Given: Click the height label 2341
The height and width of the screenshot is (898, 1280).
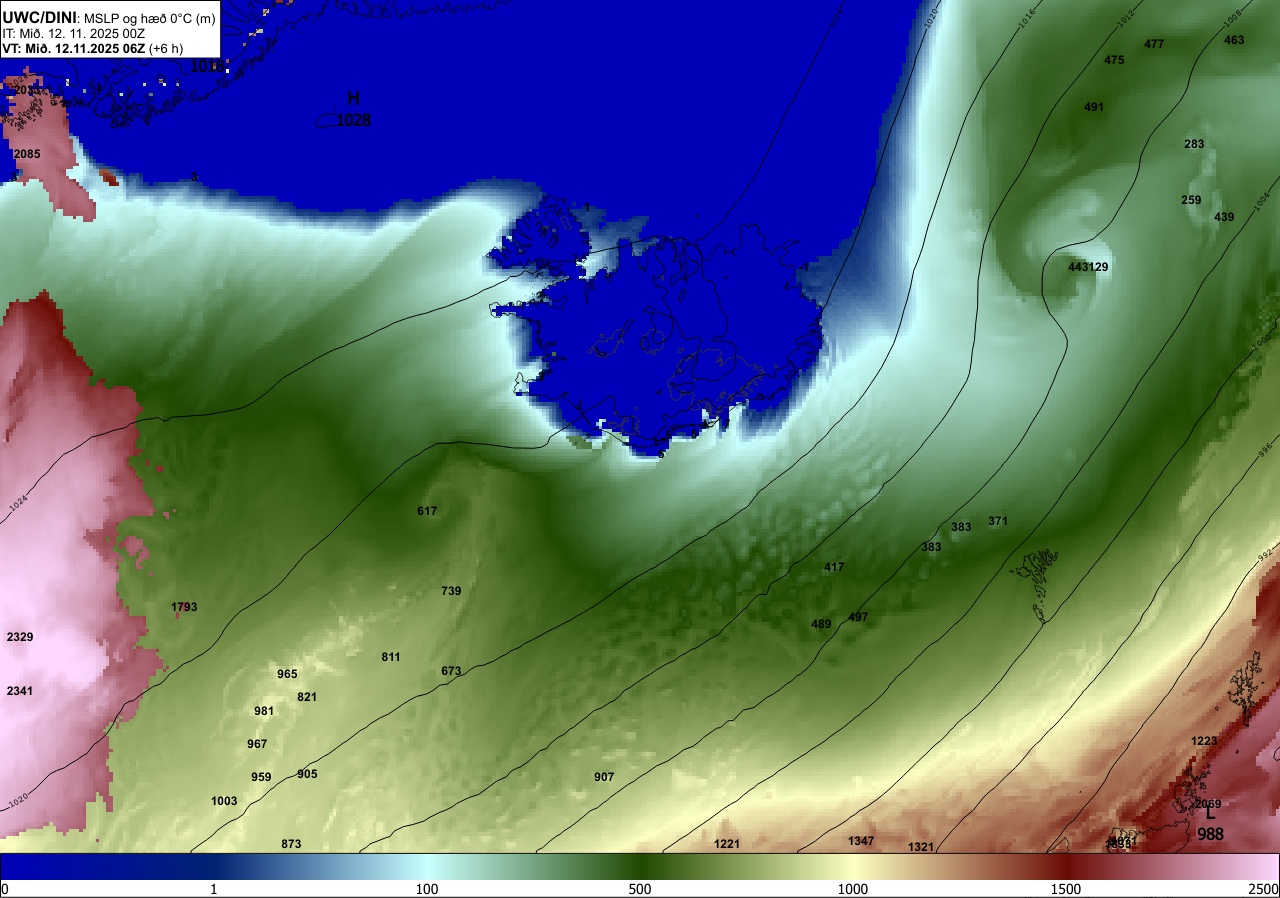Looking at the screenshot, I should (x=20, y=691).
